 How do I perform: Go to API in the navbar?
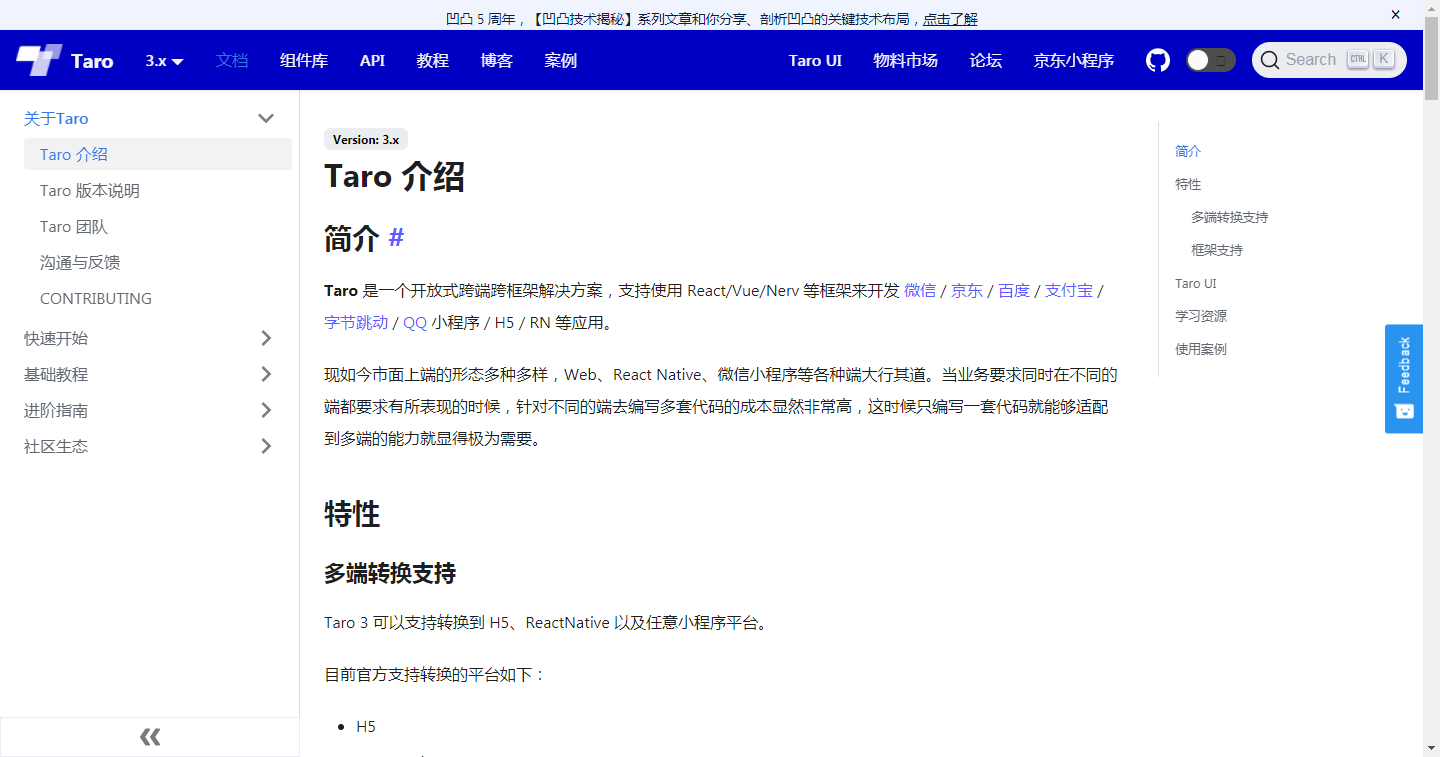[372, 60]
